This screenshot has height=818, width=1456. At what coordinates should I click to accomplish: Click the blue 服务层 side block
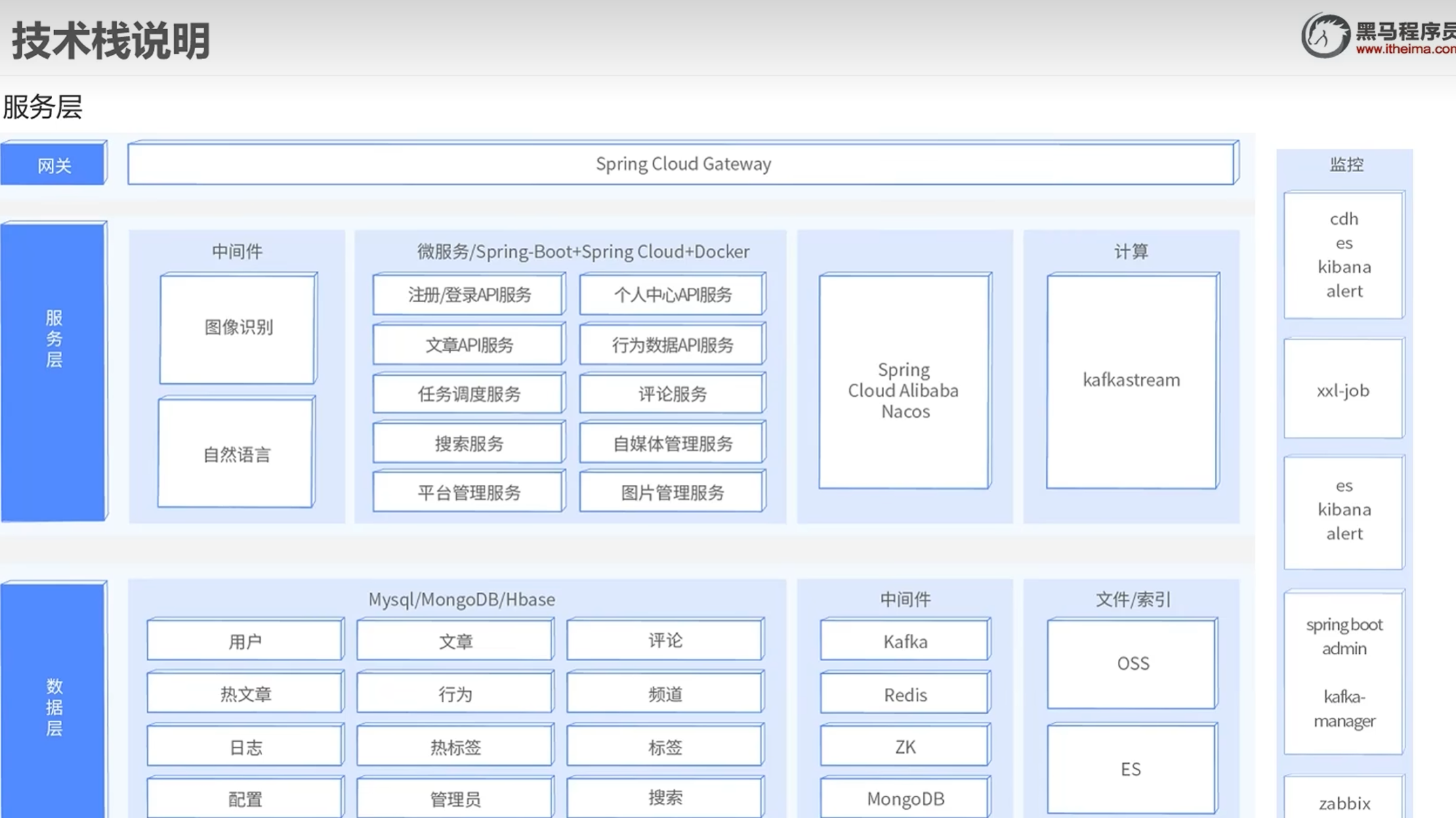pyautogui.click(x=54, y=371)
